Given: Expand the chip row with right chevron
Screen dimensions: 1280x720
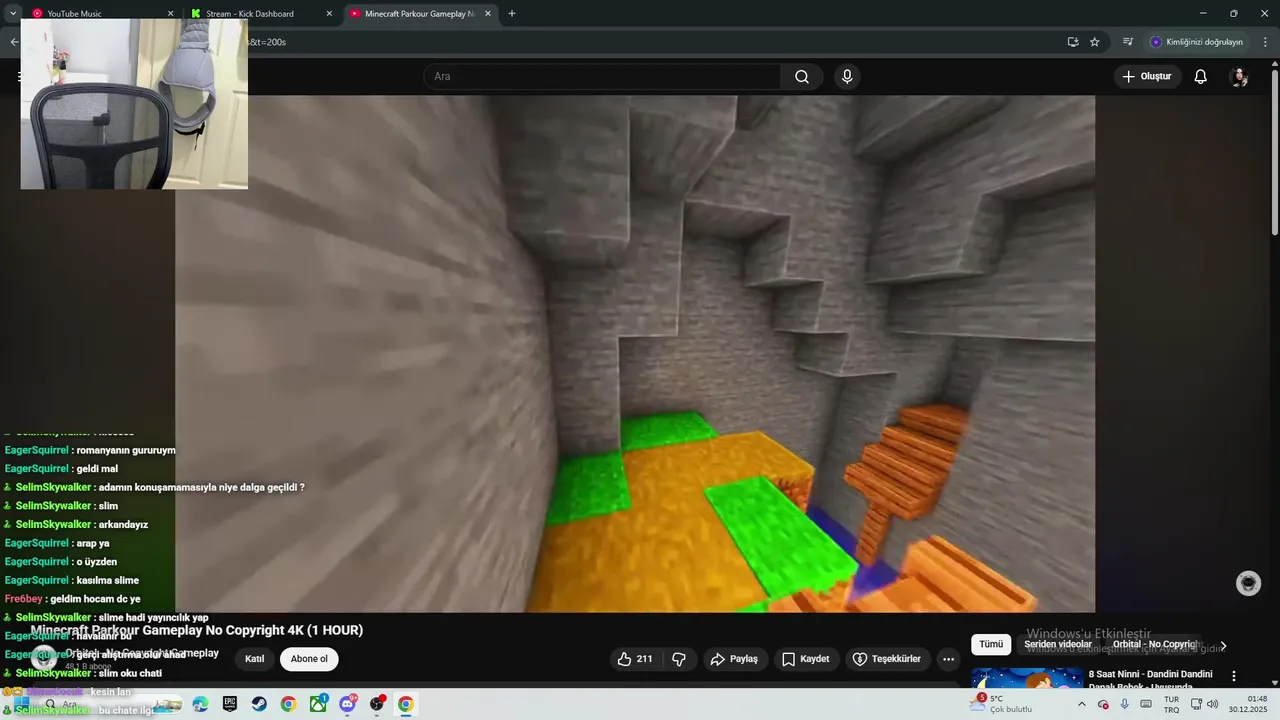Looking at the screenshot, I should tap(1223, 646).
